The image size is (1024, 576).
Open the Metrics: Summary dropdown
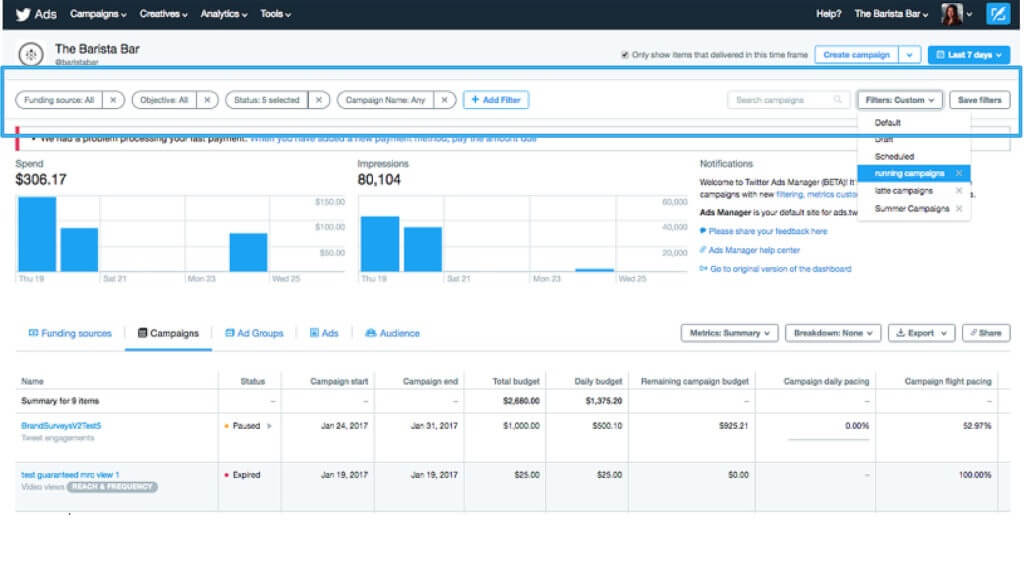tap(729, 333)
